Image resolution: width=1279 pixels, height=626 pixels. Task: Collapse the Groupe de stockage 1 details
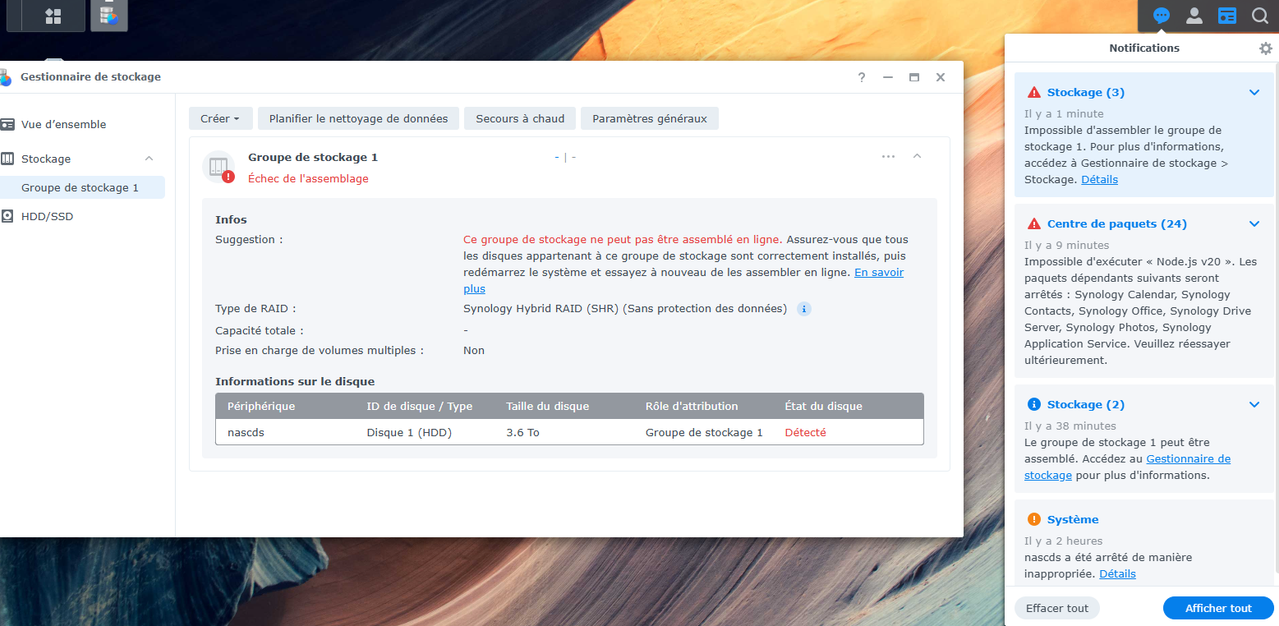pos(917,157)
